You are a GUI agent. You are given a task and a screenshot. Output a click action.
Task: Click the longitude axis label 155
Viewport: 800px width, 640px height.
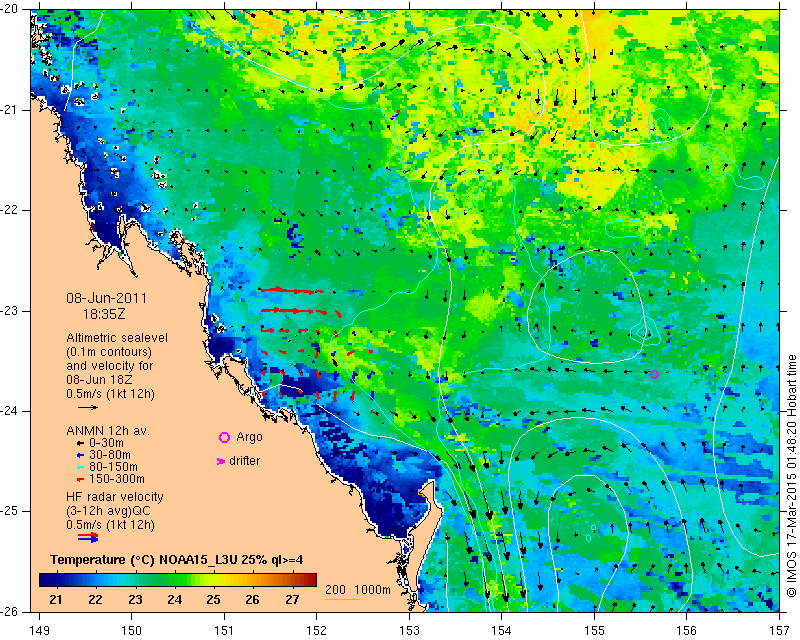pyautogui.click(x=594, y=631)
